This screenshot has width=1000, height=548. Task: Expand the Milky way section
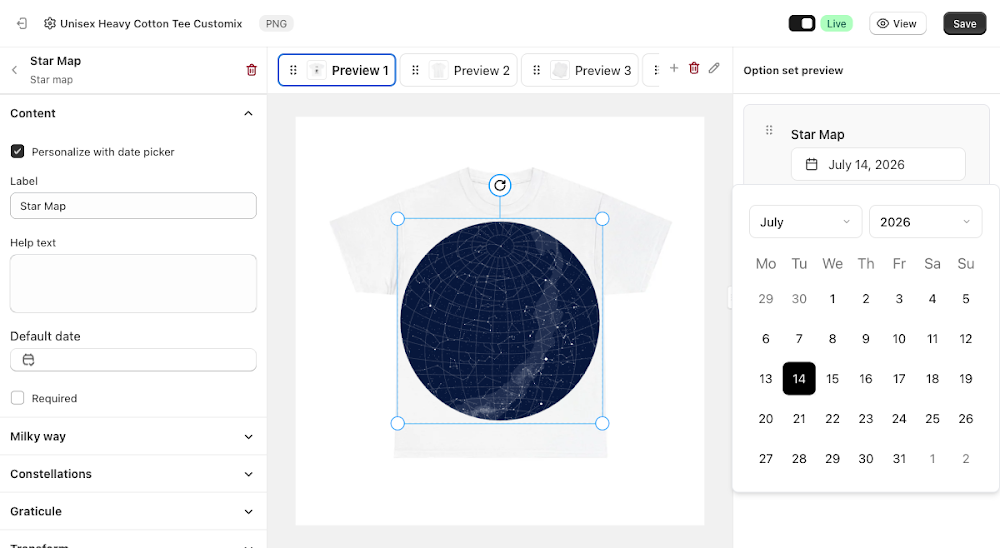click(x=248, y=437)
